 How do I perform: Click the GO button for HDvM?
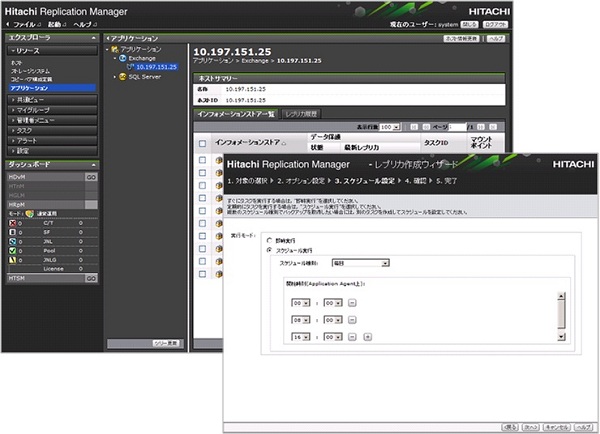point(91,177)
